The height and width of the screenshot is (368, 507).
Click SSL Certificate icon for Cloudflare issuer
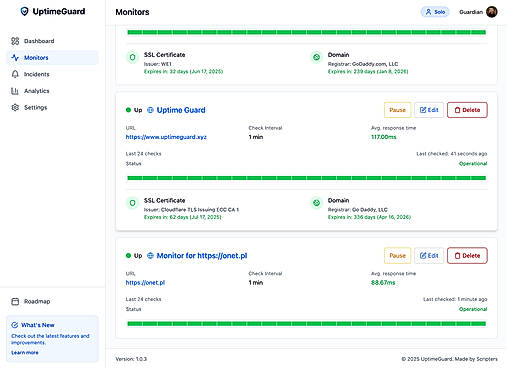[x=132, y=203]
